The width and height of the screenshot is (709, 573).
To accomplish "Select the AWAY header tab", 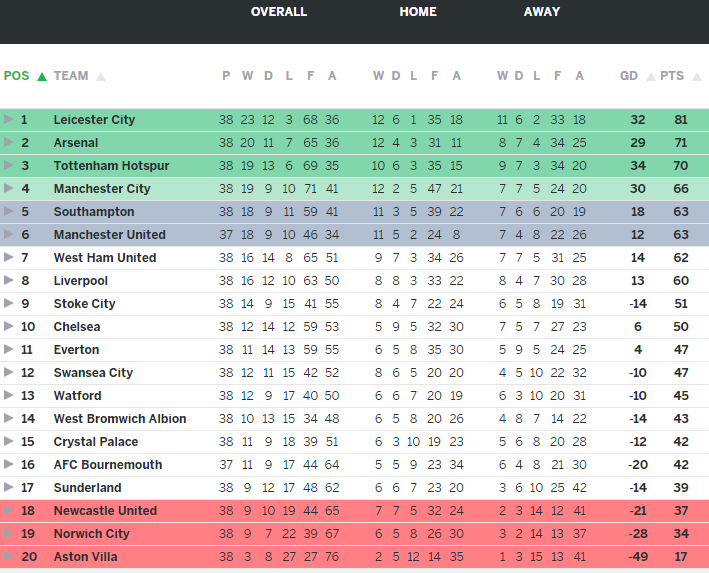I will [541, 12].
